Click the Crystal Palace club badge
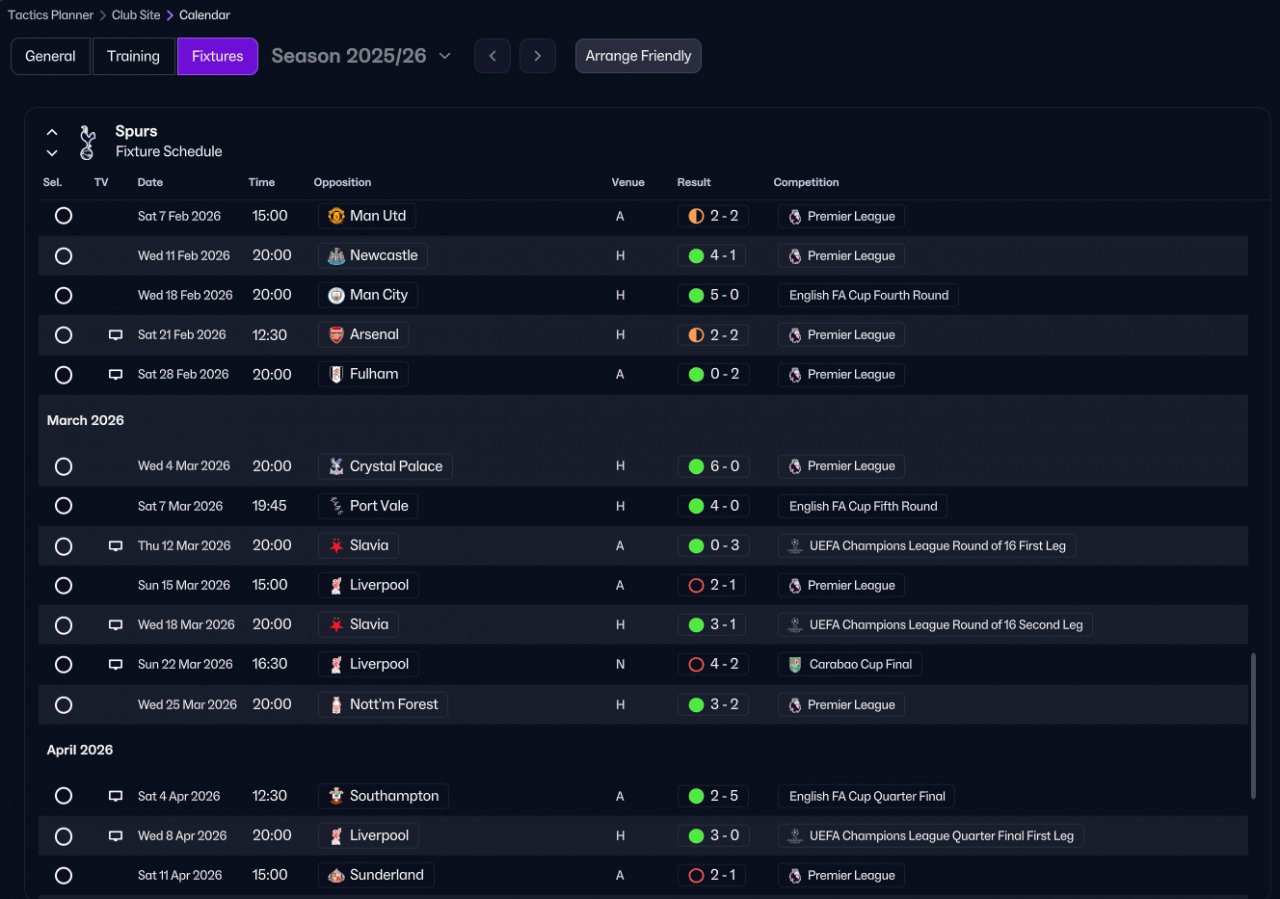 point(336,466)
